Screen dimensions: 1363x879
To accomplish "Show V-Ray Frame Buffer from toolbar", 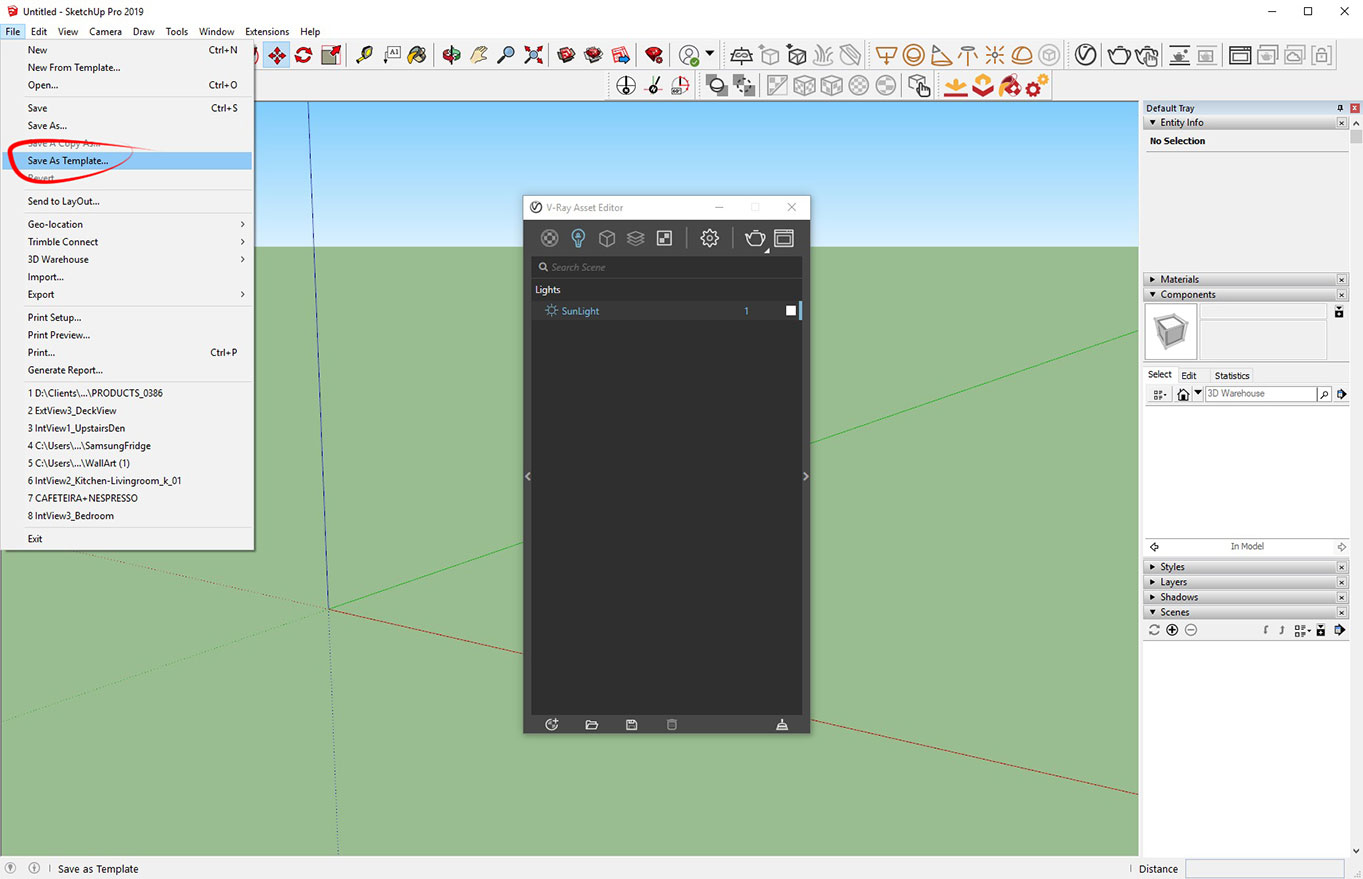I will pyautogui.click(x=1240, y=55).
